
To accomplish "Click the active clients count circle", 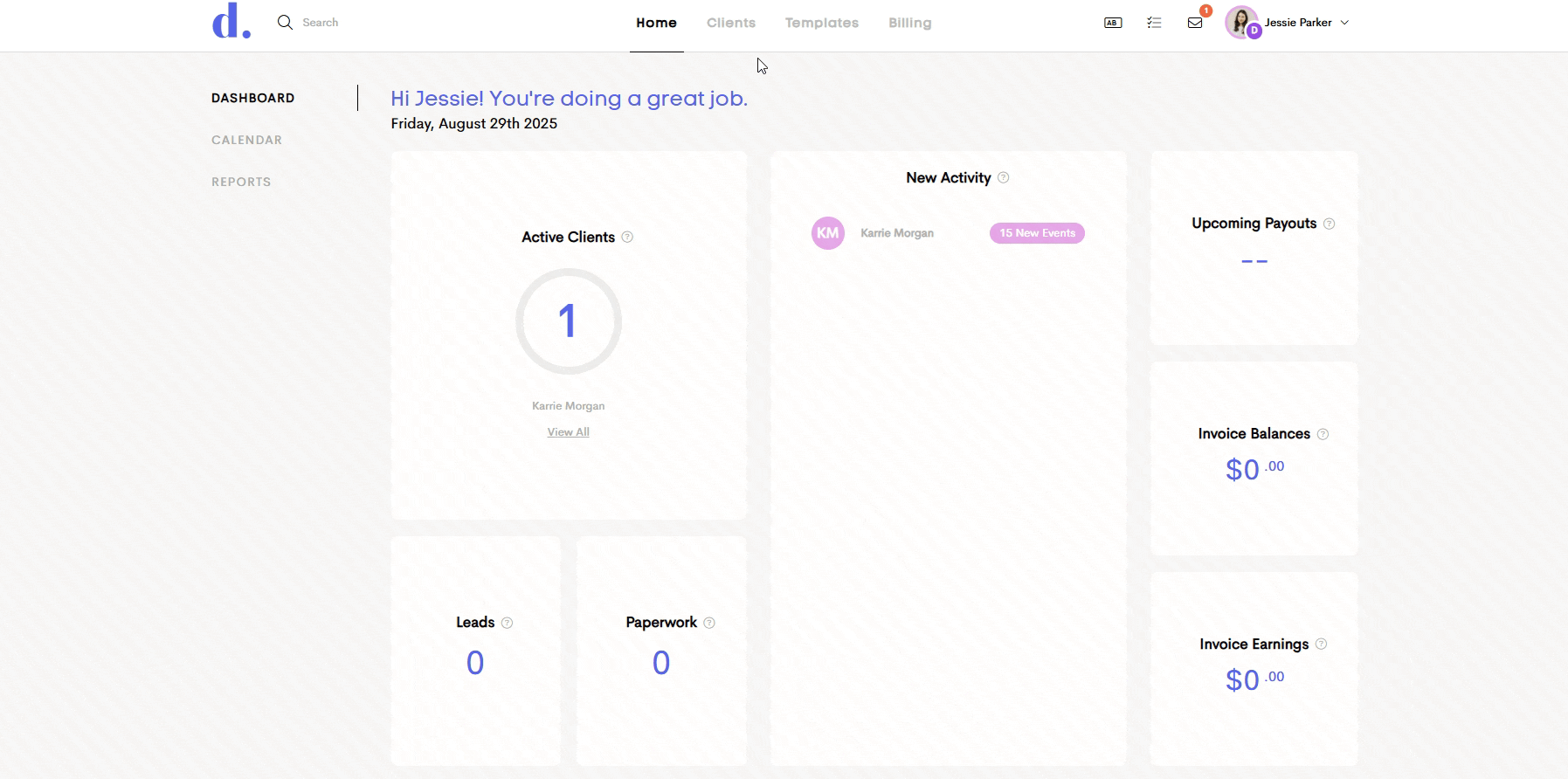I will [569, 321].
